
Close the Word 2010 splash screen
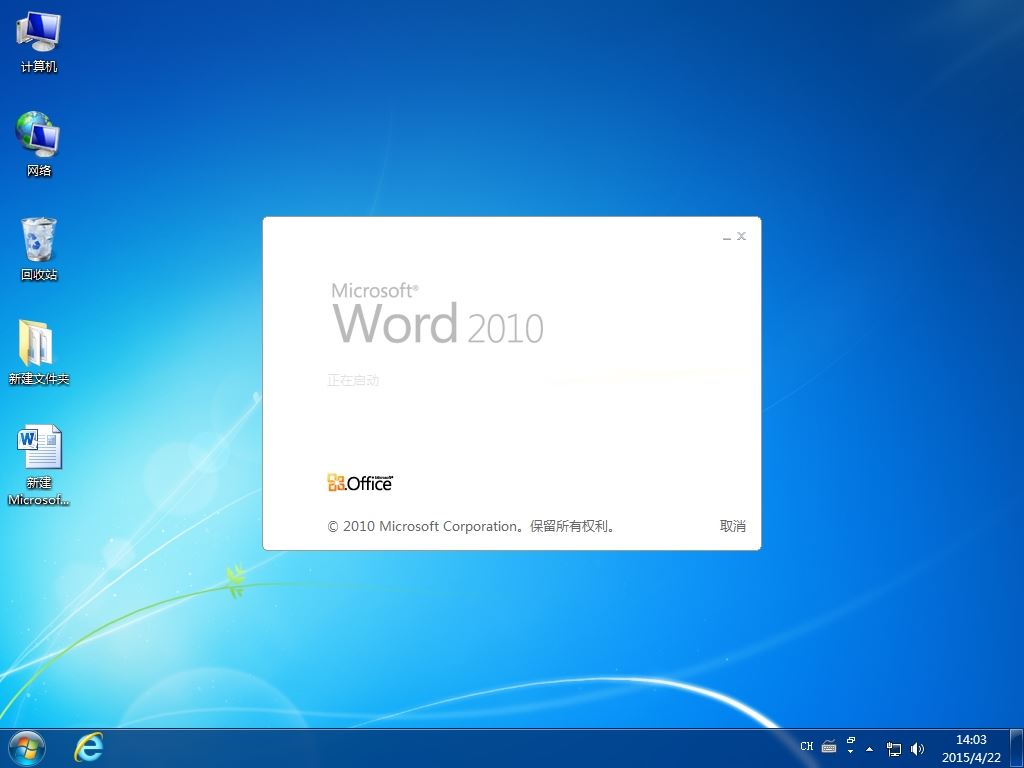click(741, 236)
